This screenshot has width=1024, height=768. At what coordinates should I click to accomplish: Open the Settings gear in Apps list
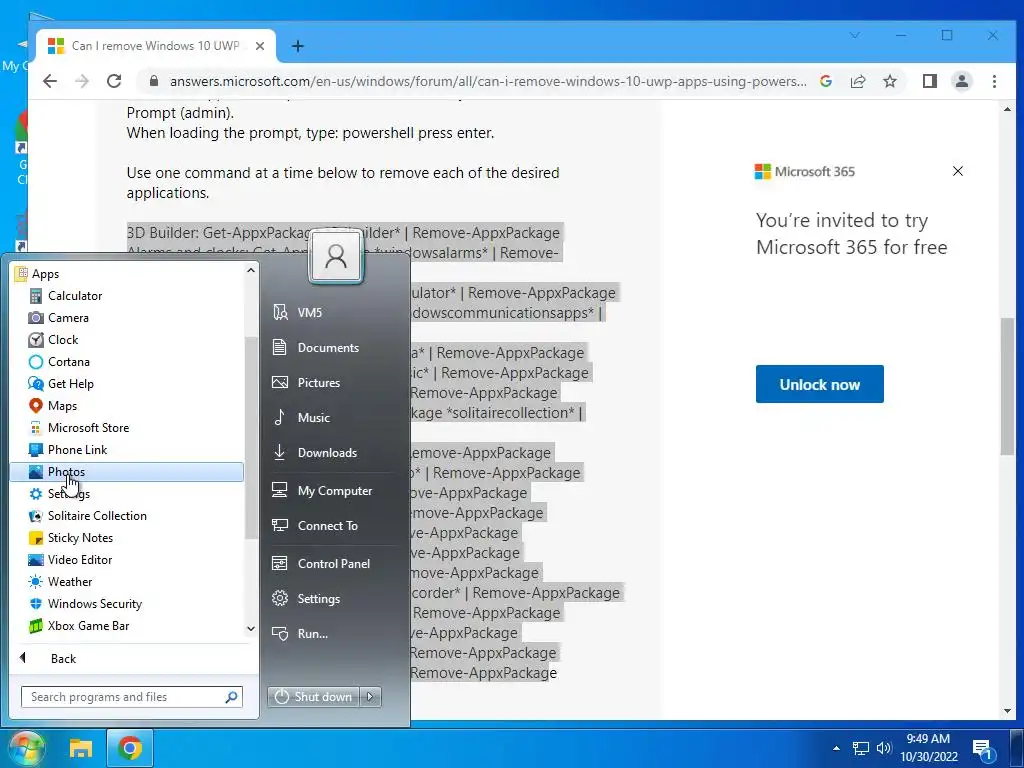click(x=36, y=494)
